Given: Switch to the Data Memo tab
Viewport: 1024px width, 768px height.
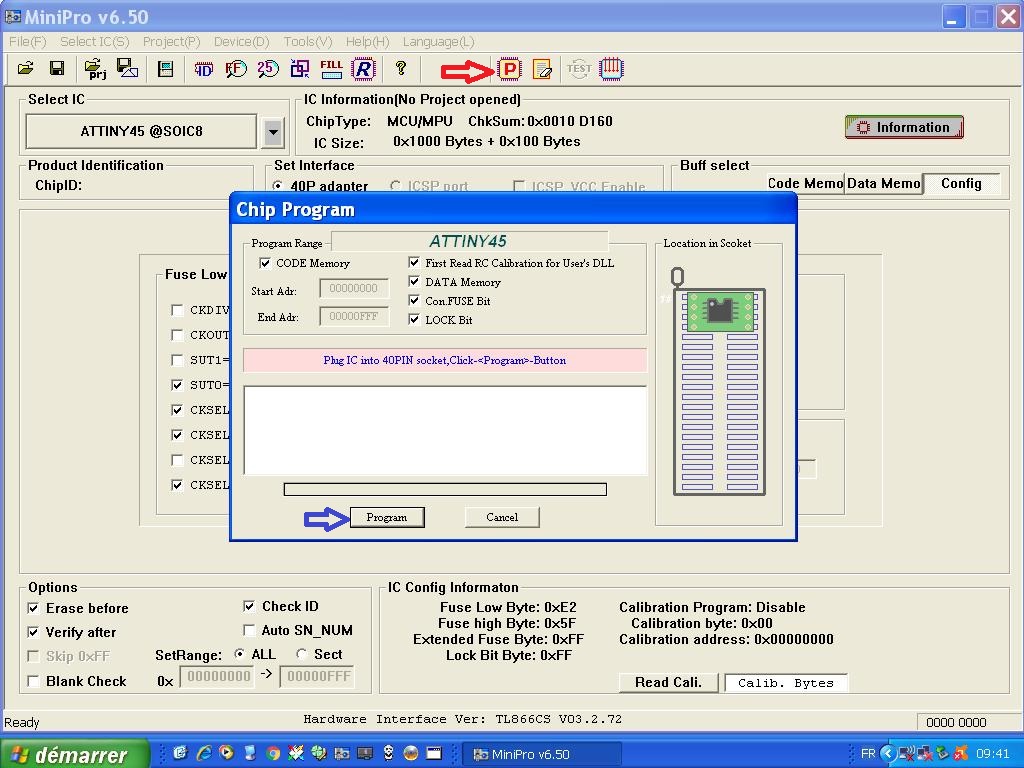Looking at the screenshot, I should click(884, 184).
